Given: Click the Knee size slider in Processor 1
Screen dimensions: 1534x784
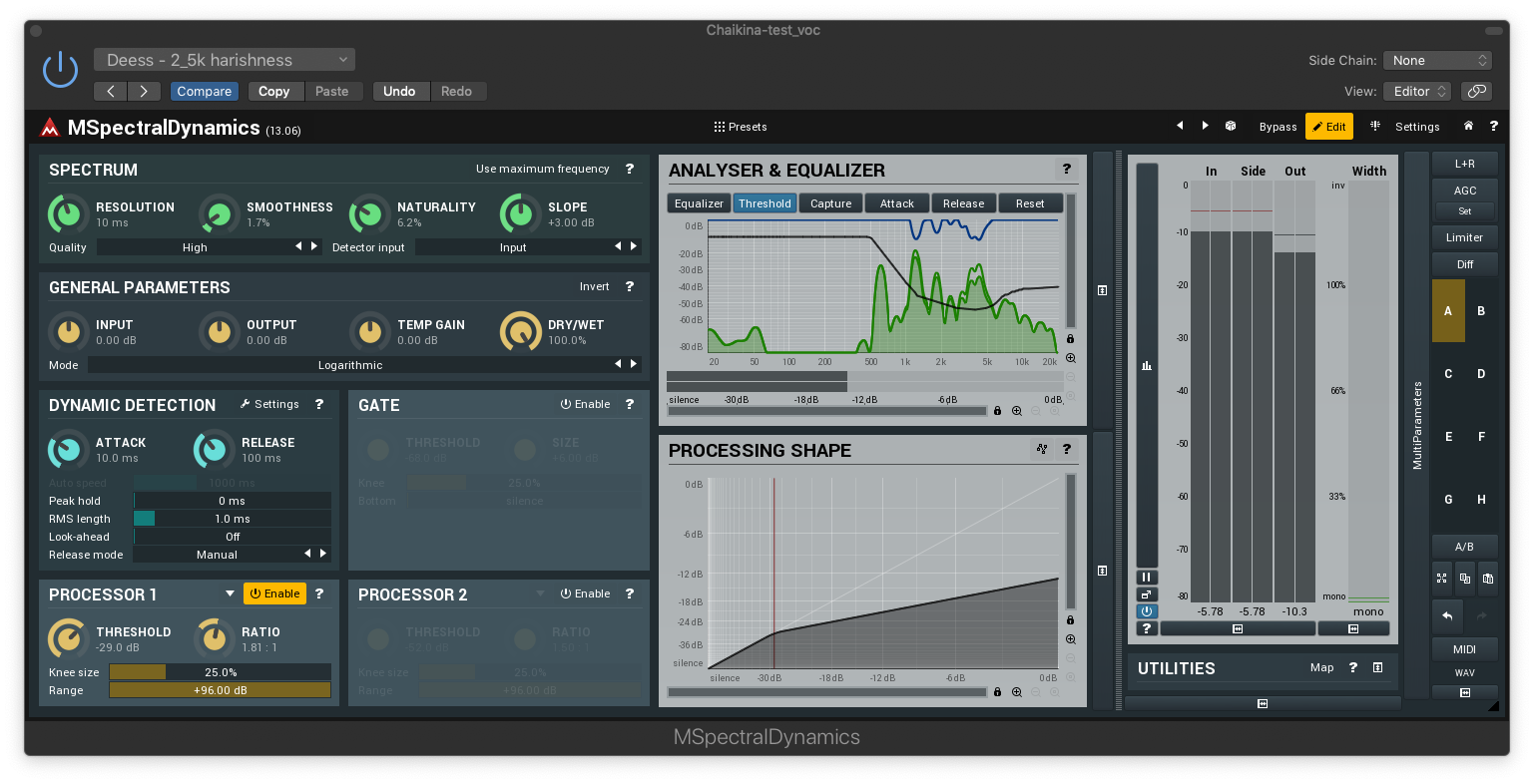Looking at the screenshot, I should pos(220,672).
